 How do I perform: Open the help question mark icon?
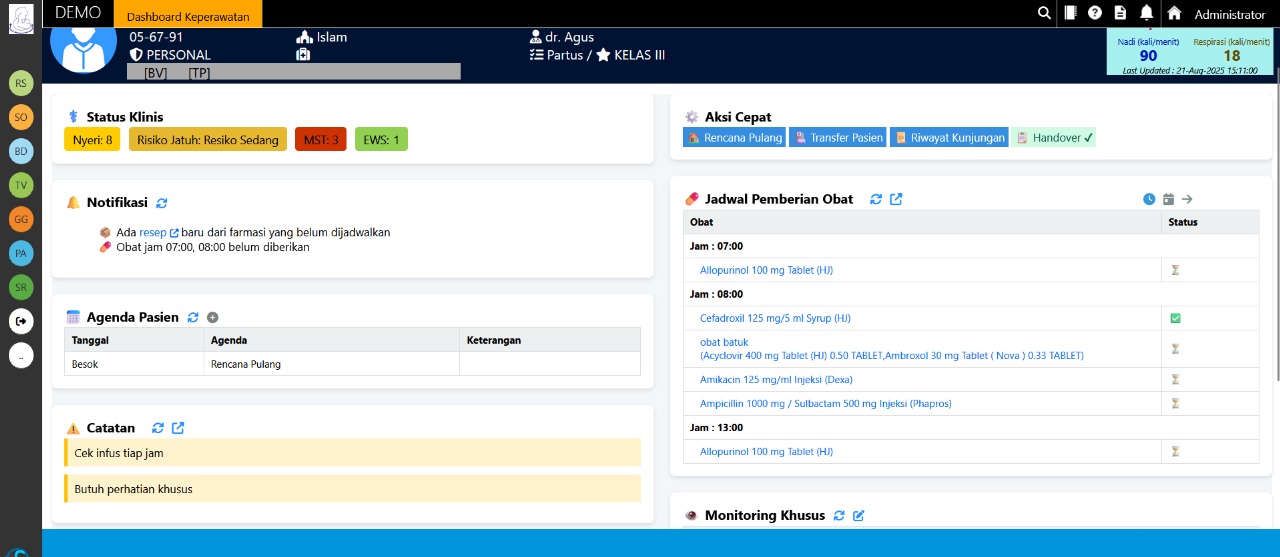pyautogui.click(x=1095, y=13)
